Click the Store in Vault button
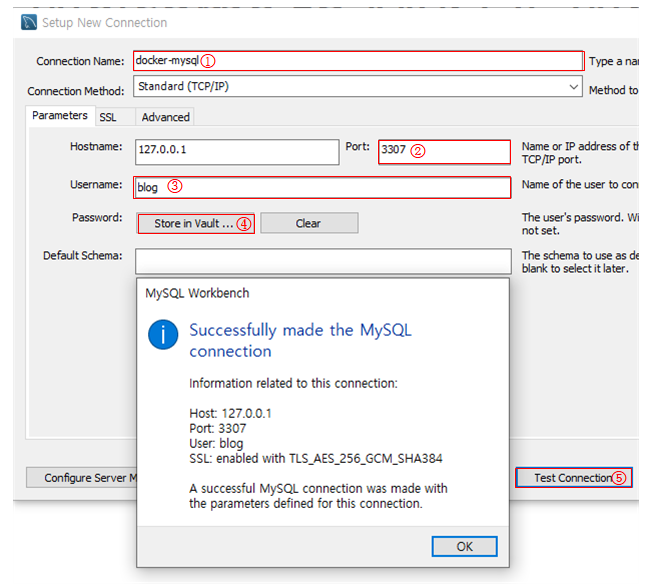Image resolution: width=670 pixels, height=588 pixels. click(x=196, y=223)
